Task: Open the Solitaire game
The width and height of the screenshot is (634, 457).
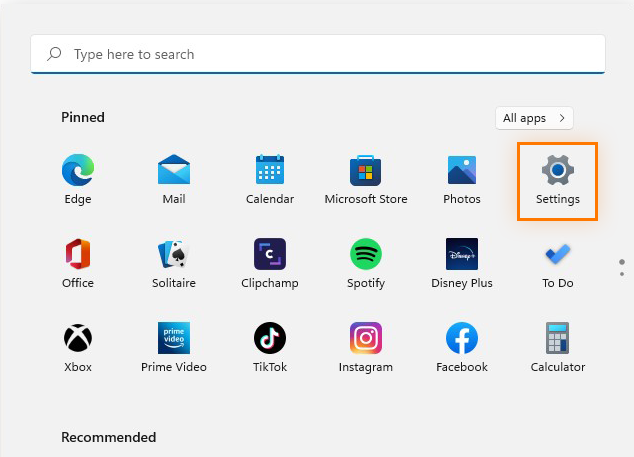Action: coord(174,263)
